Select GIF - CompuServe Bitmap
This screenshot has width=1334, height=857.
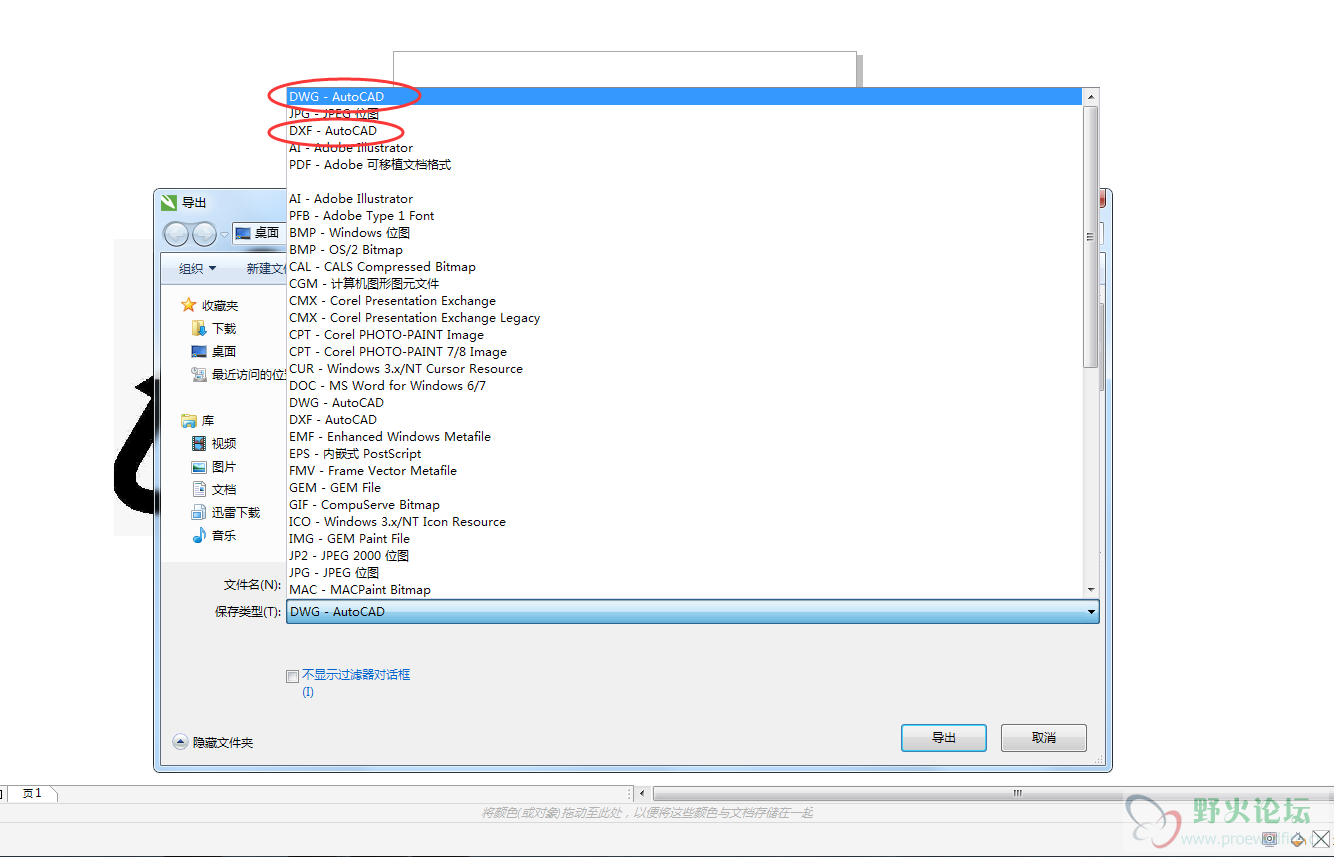coord(684,505)
